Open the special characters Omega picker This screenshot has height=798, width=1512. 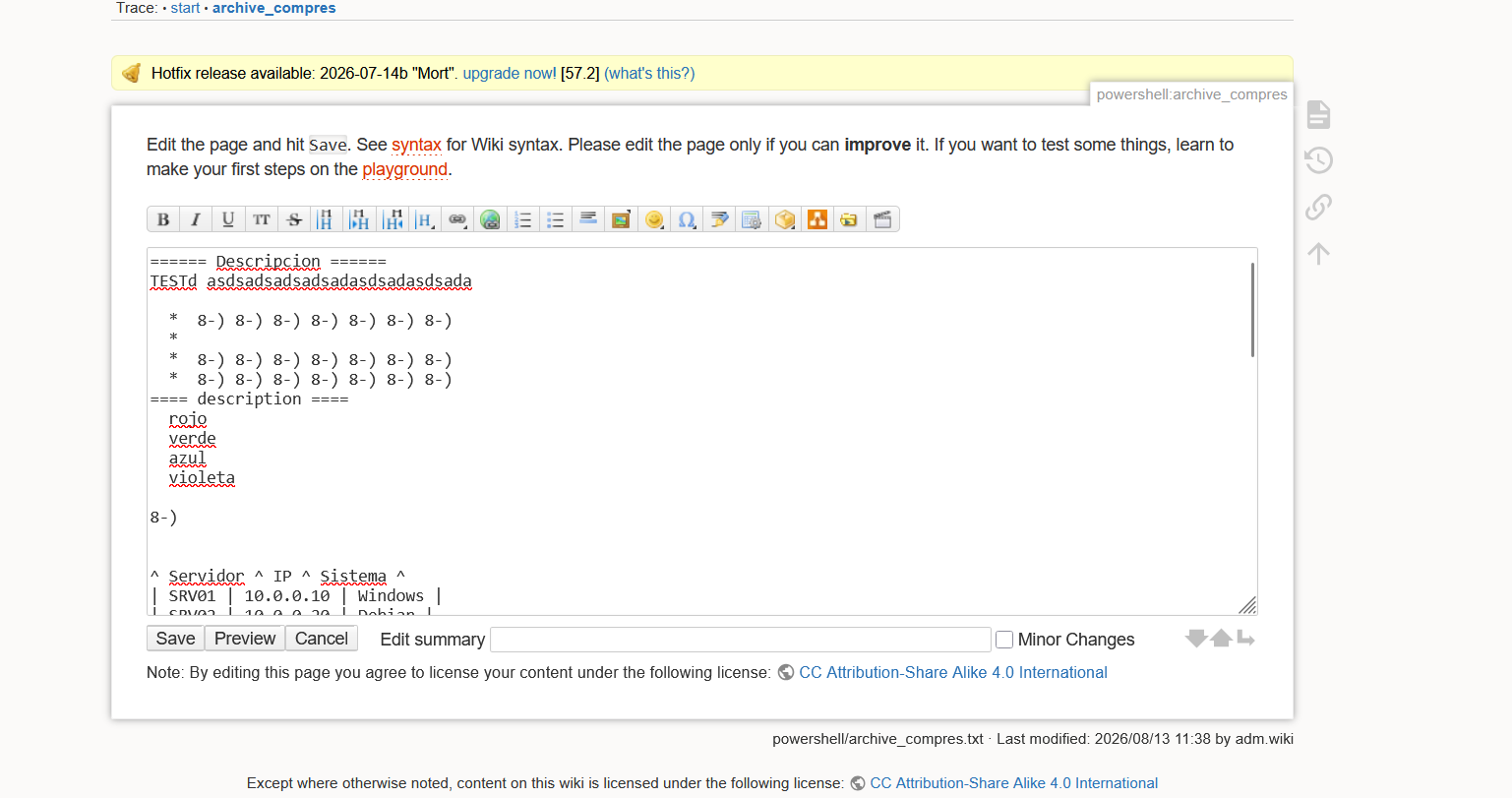[687, 219]
